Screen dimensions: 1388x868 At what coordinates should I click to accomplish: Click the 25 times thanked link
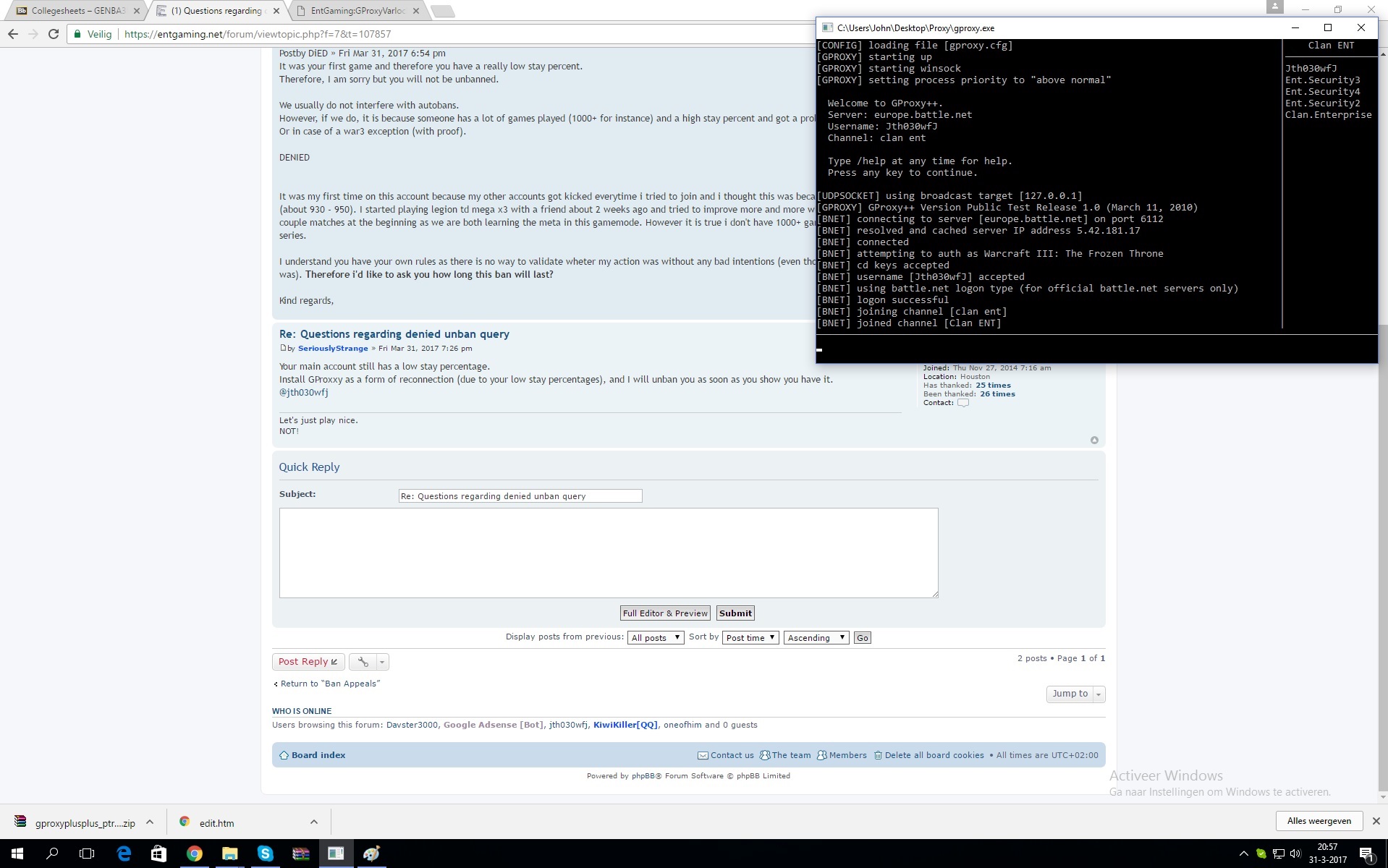tap(993, 386)
